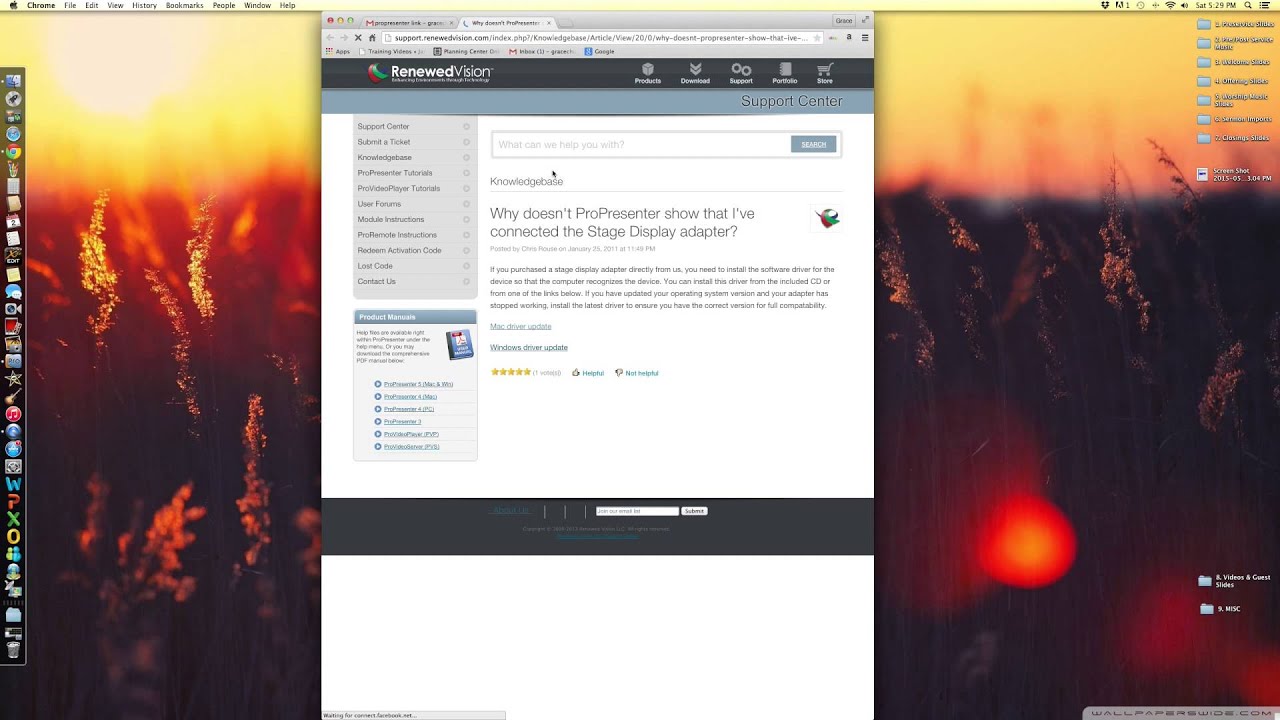Stop loading the page (X button)
The height and width of the screenshot is (720, 1280).
click(x=357, y=38)
